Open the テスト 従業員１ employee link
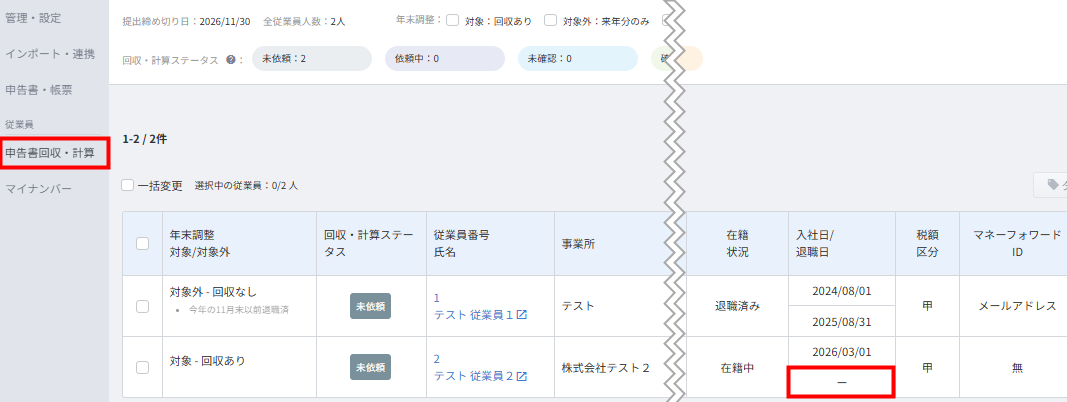Viewport: 1067px width, 402px height. 474,315
